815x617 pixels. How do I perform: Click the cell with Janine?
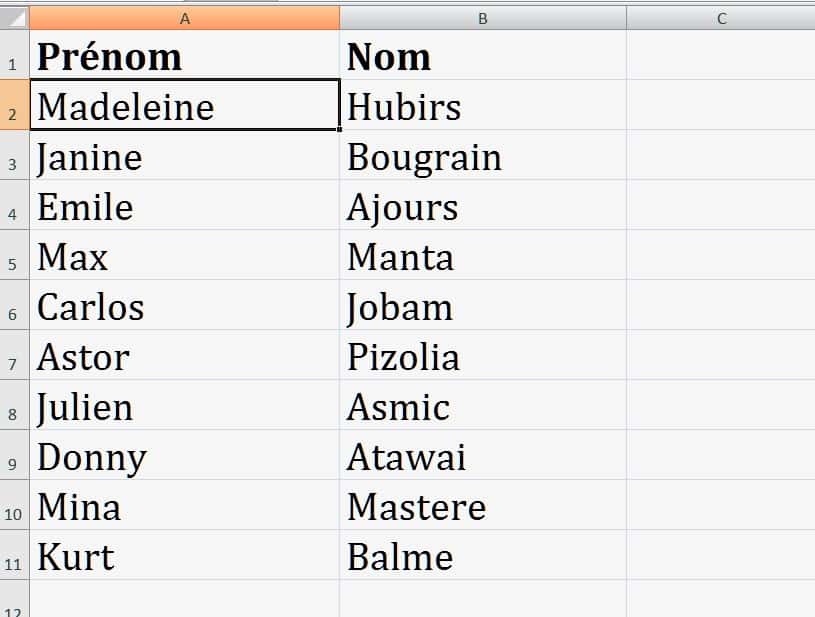tap(185, 157)
